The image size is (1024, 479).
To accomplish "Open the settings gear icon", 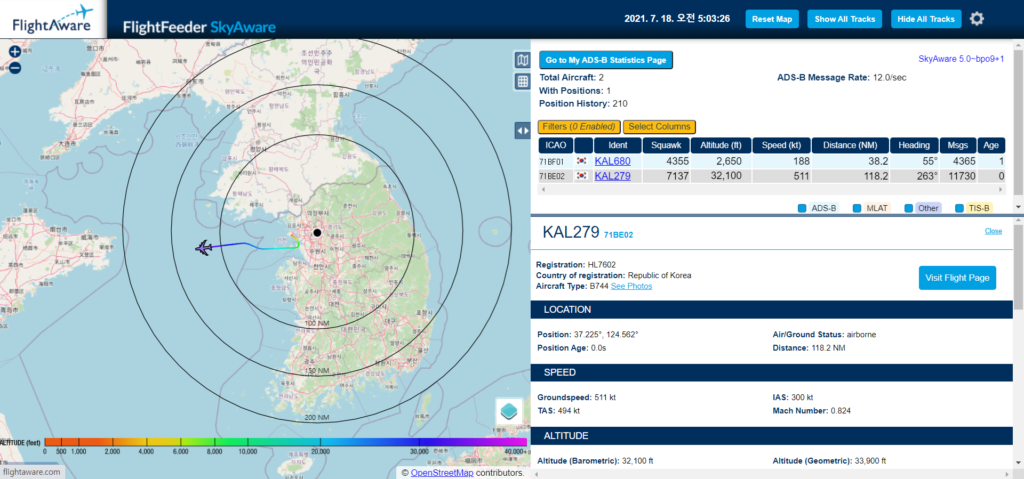I will point(976,19).
